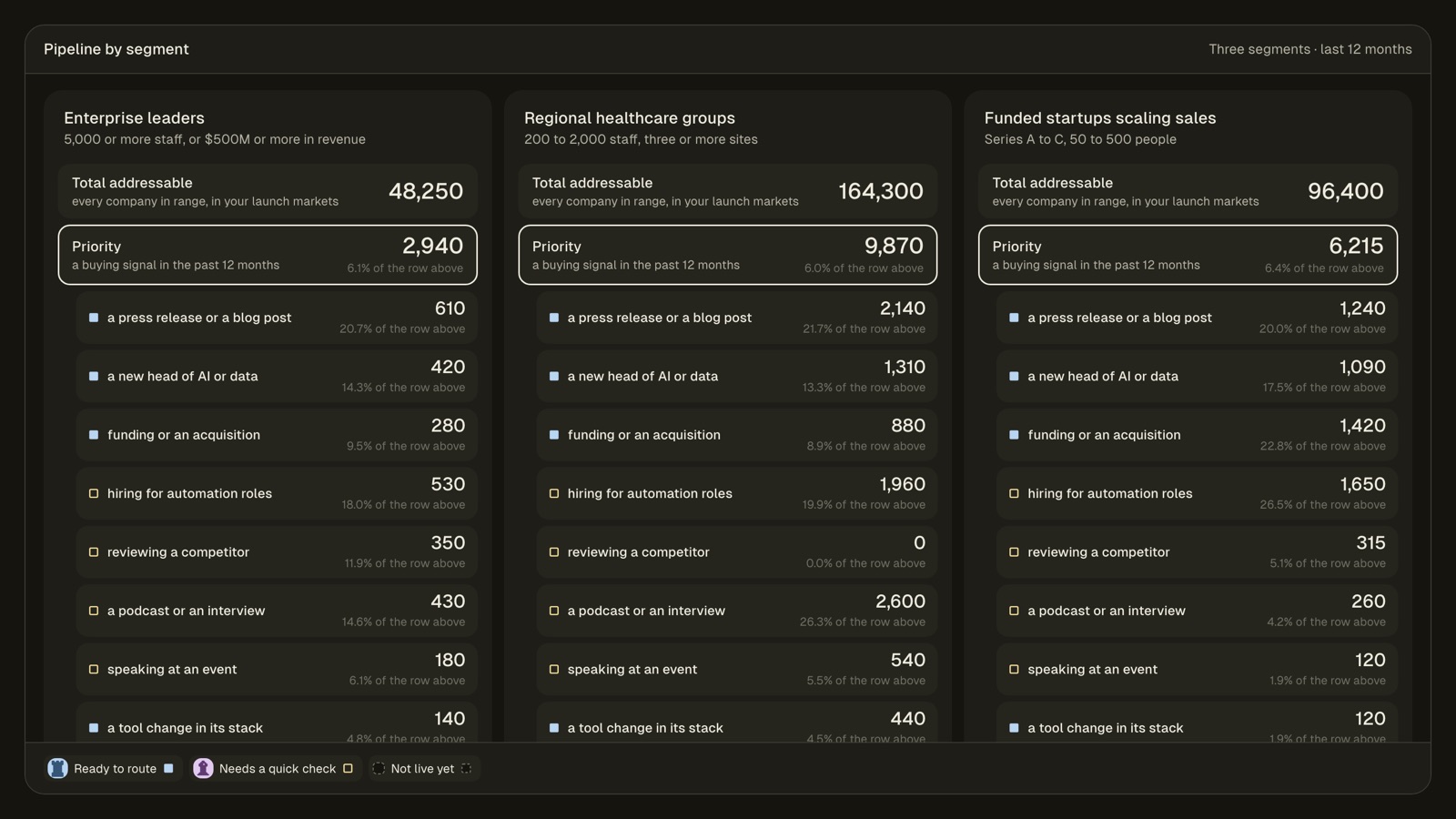Select the Not live yet legend chip
This screenshot has width=1456, height=819.
pos(423,768)
